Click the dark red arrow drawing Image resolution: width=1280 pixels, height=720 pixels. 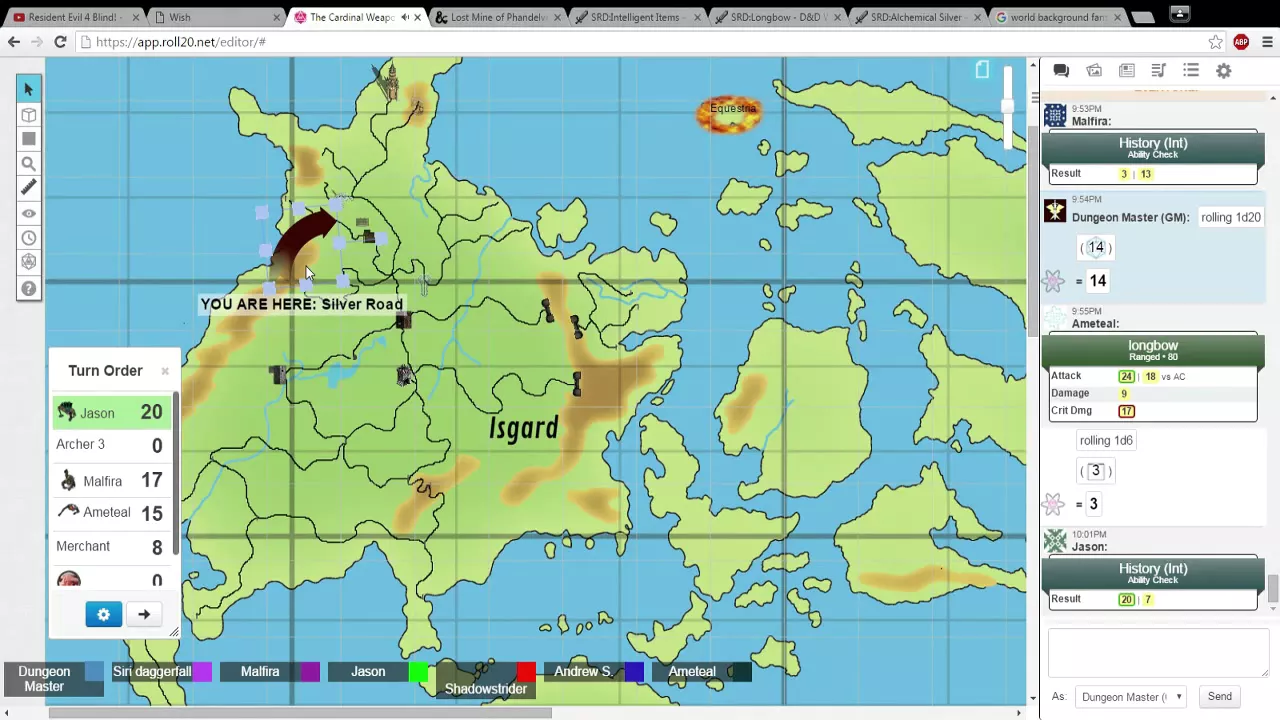[x=304, y=243]
